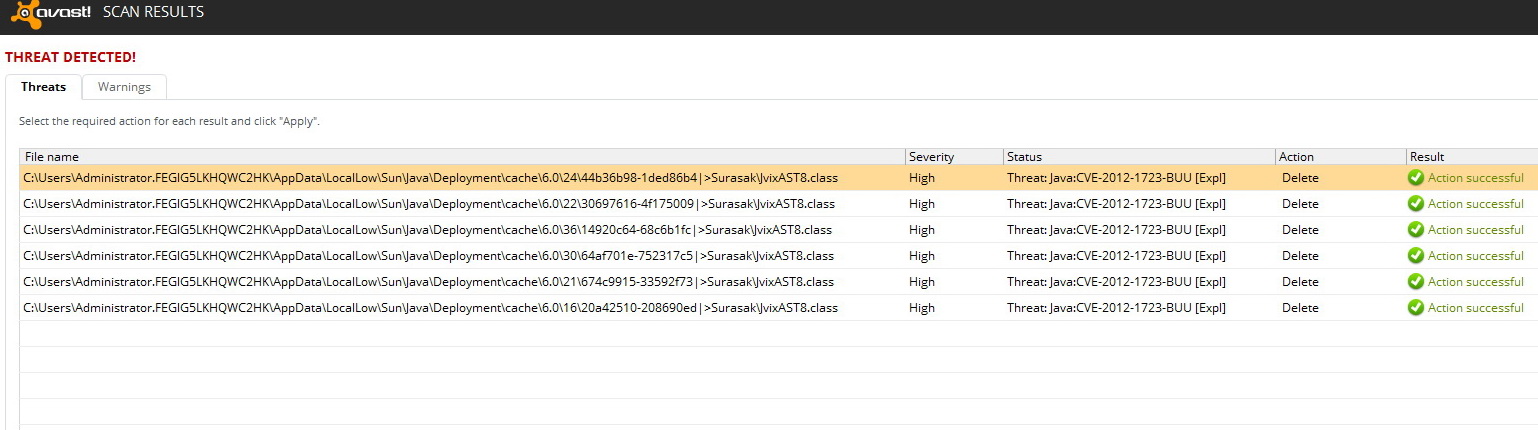Click green checkmark for the cache\6.0\21 file row
This screenshot has width=1538, height=430.
1415,282
